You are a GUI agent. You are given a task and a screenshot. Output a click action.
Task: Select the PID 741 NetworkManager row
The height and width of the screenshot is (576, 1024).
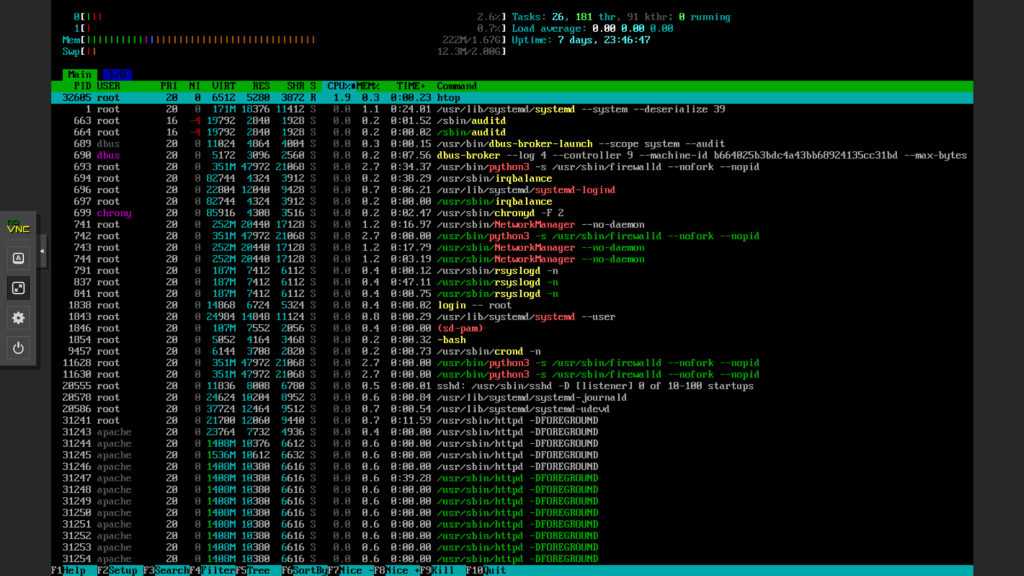(x=512, y=225)
